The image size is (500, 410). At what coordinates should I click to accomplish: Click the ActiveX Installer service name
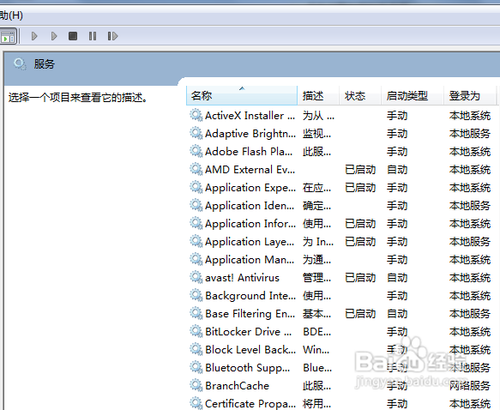tap(250, 116)
